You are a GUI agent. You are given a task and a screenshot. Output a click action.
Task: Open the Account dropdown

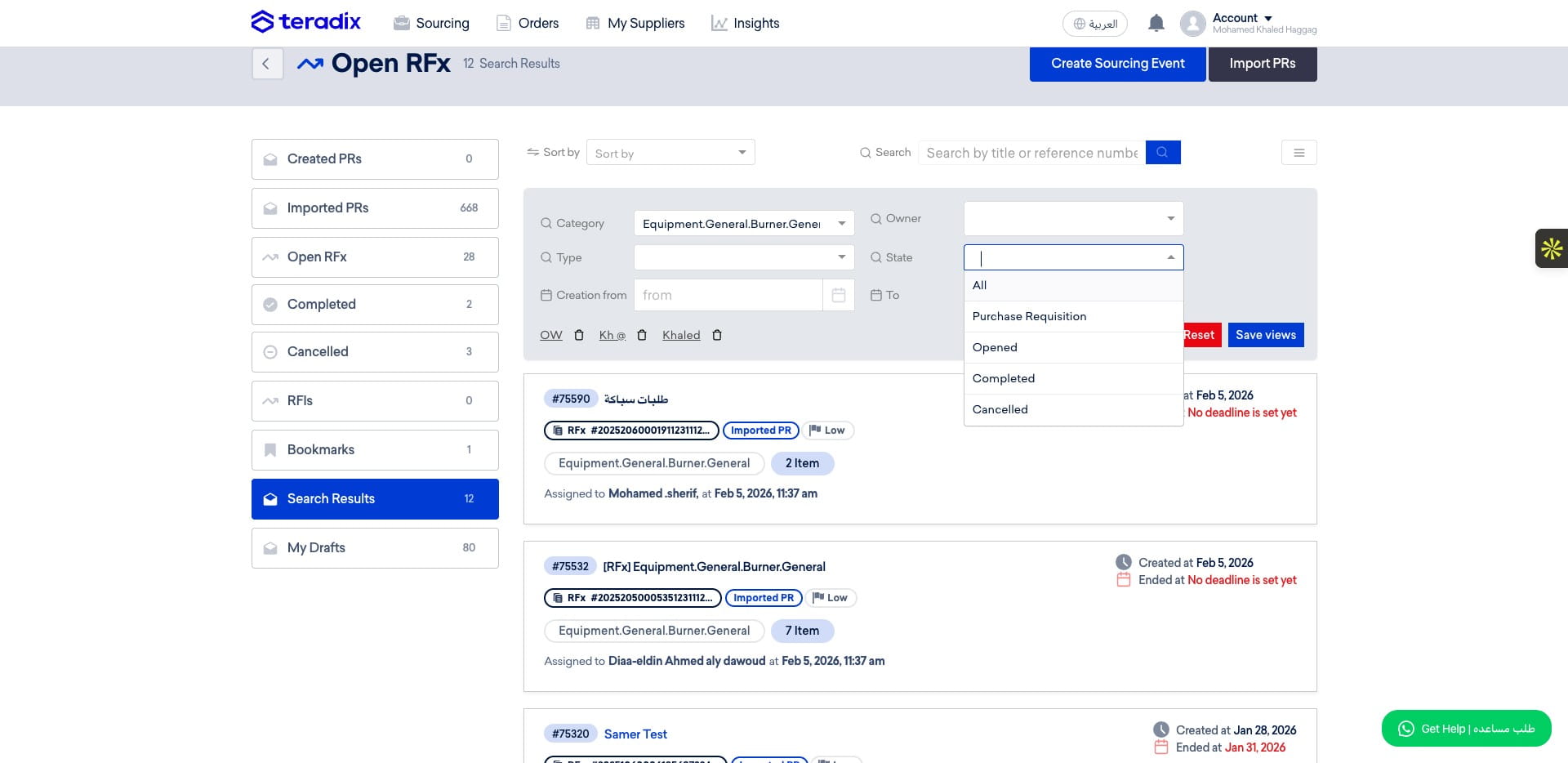pyautogui.click(x=1242, y=18)
